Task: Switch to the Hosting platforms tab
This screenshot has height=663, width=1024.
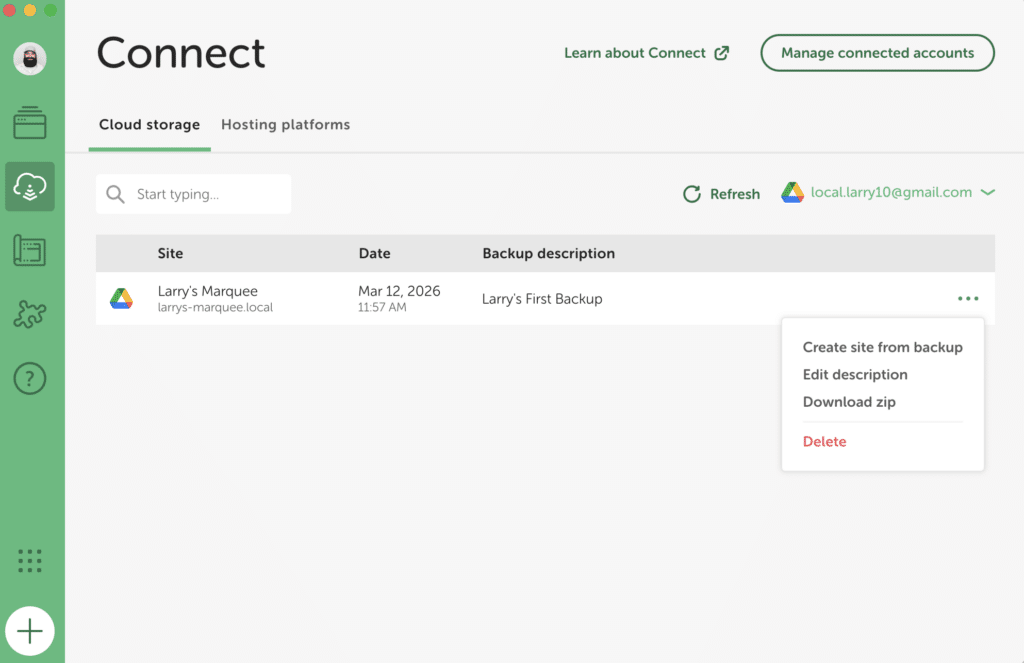Action: [x=285, y=125]
